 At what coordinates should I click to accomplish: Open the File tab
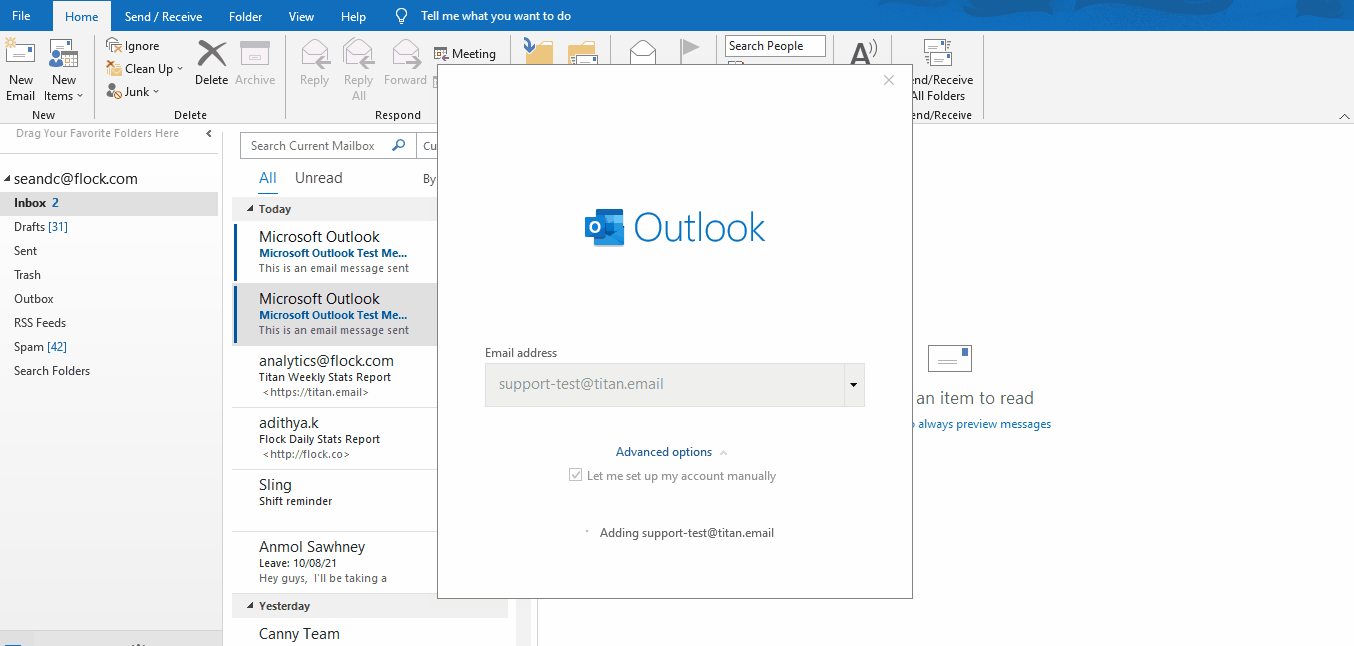point(21,16)
